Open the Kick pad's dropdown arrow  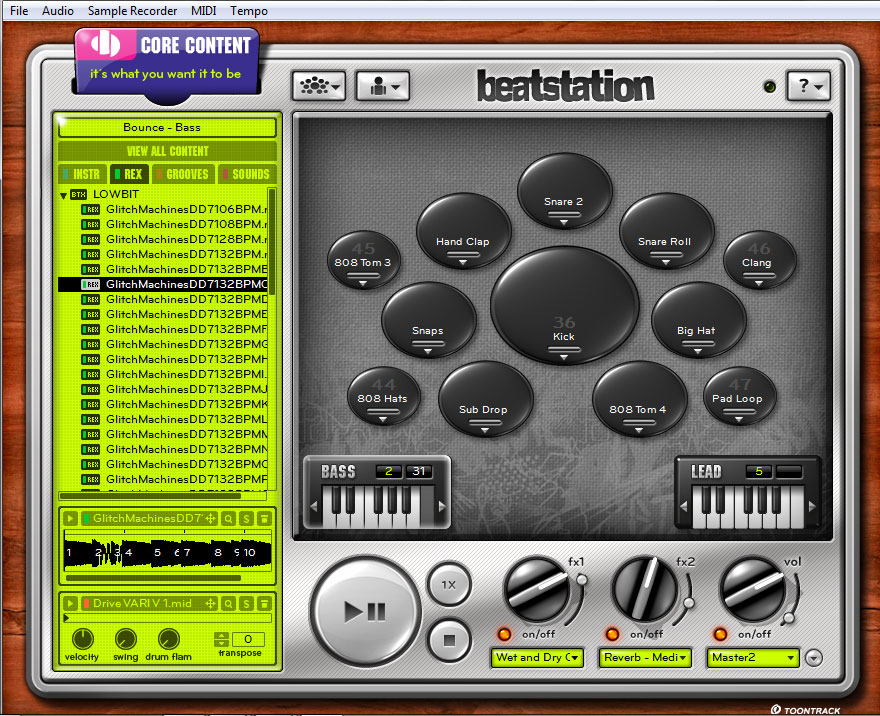pos(564,357)
